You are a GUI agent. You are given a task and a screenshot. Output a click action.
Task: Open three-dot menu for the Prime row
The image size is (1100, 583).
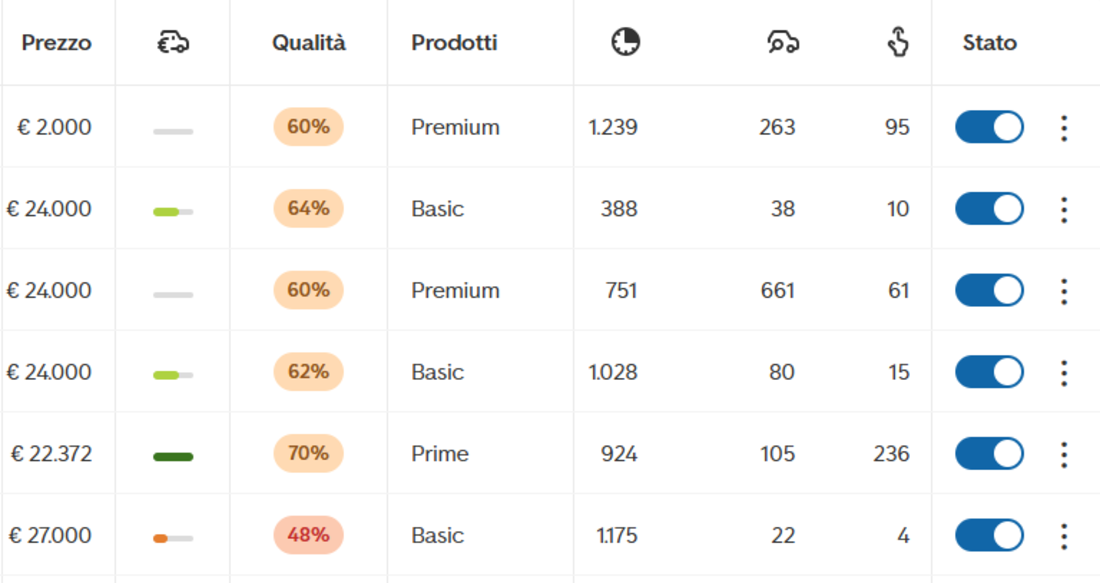[x=1064, y=454]
